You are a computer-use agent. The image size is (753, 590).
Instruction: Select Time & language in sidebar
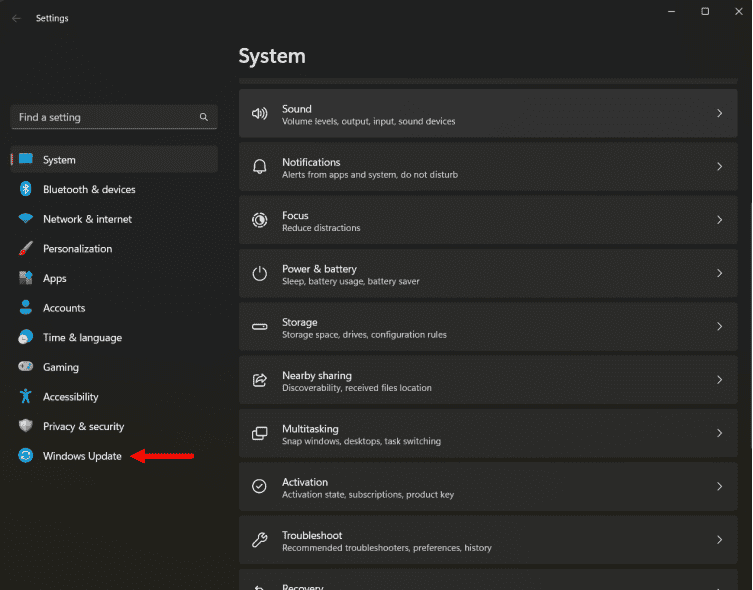tap(82, 338)
